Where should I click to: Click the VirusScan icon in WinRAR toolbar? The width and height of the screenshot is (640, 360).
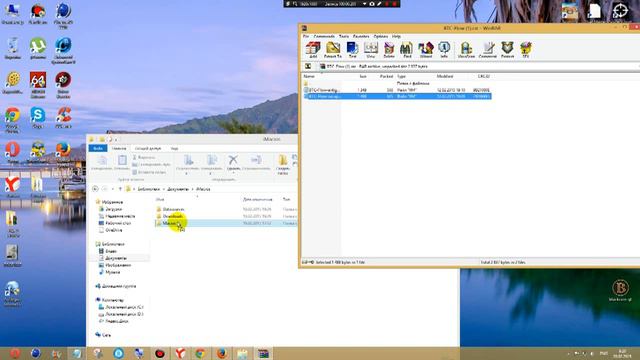(x=466, y=50)
